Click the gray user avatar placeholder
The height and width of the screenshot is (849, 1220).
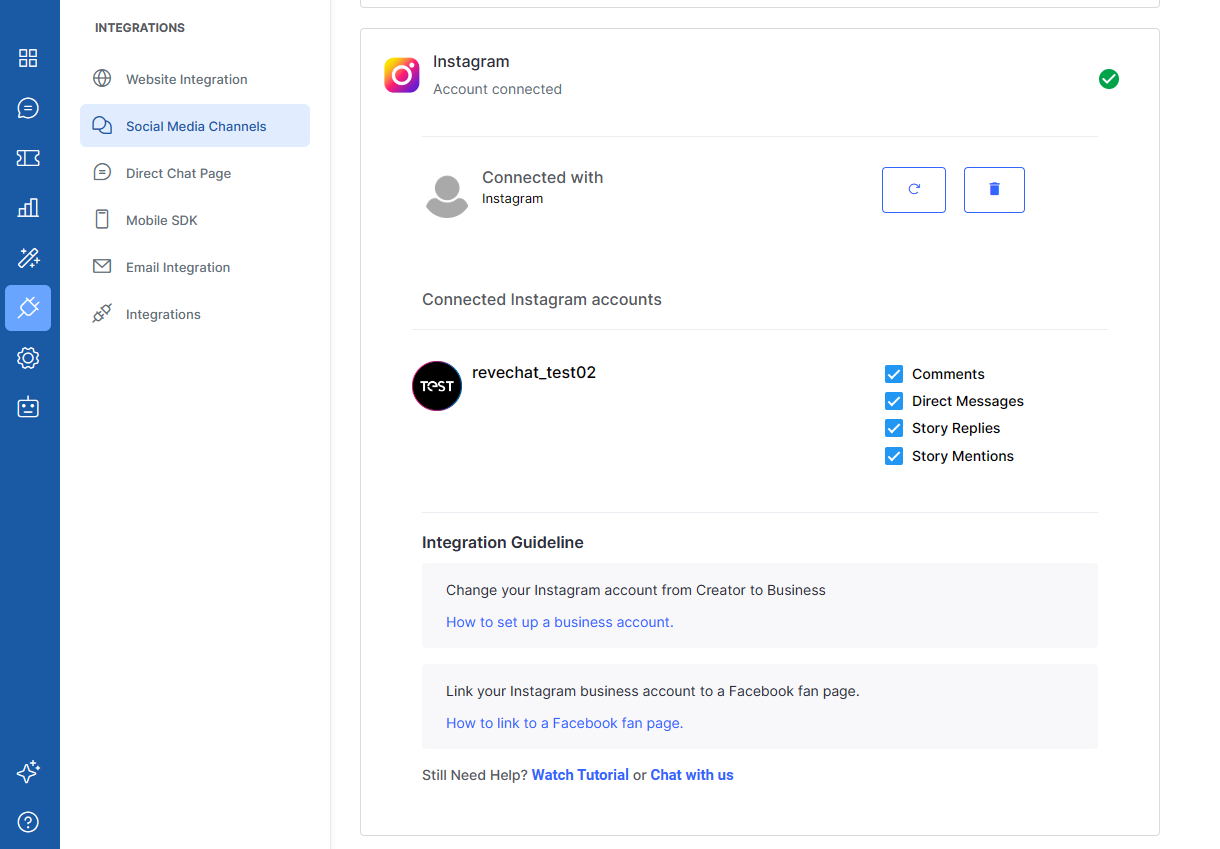coord(447,196)
